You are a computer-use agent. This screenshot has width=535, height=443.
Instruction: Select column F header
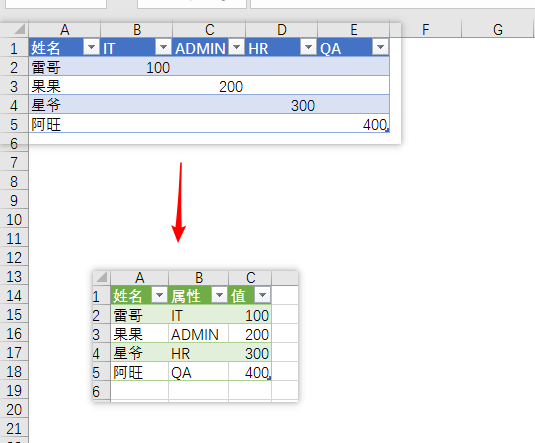coord(425,29)
